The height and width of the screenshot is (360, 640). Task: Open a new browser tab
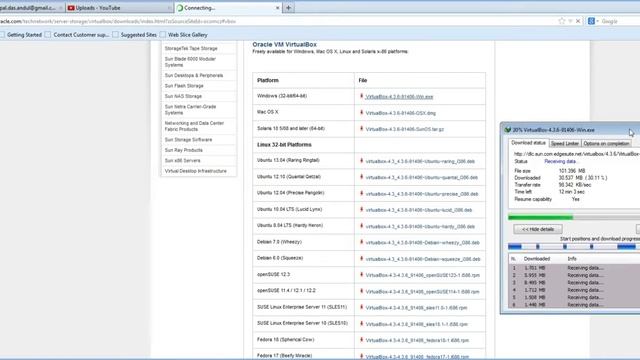289,8
